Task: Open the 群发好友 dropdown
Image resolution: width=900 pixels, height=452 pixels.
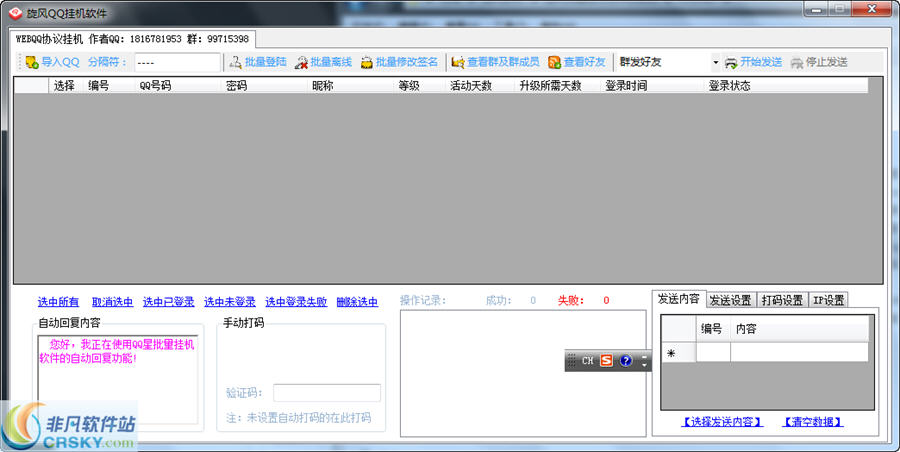Action: [x=715, y=62]
